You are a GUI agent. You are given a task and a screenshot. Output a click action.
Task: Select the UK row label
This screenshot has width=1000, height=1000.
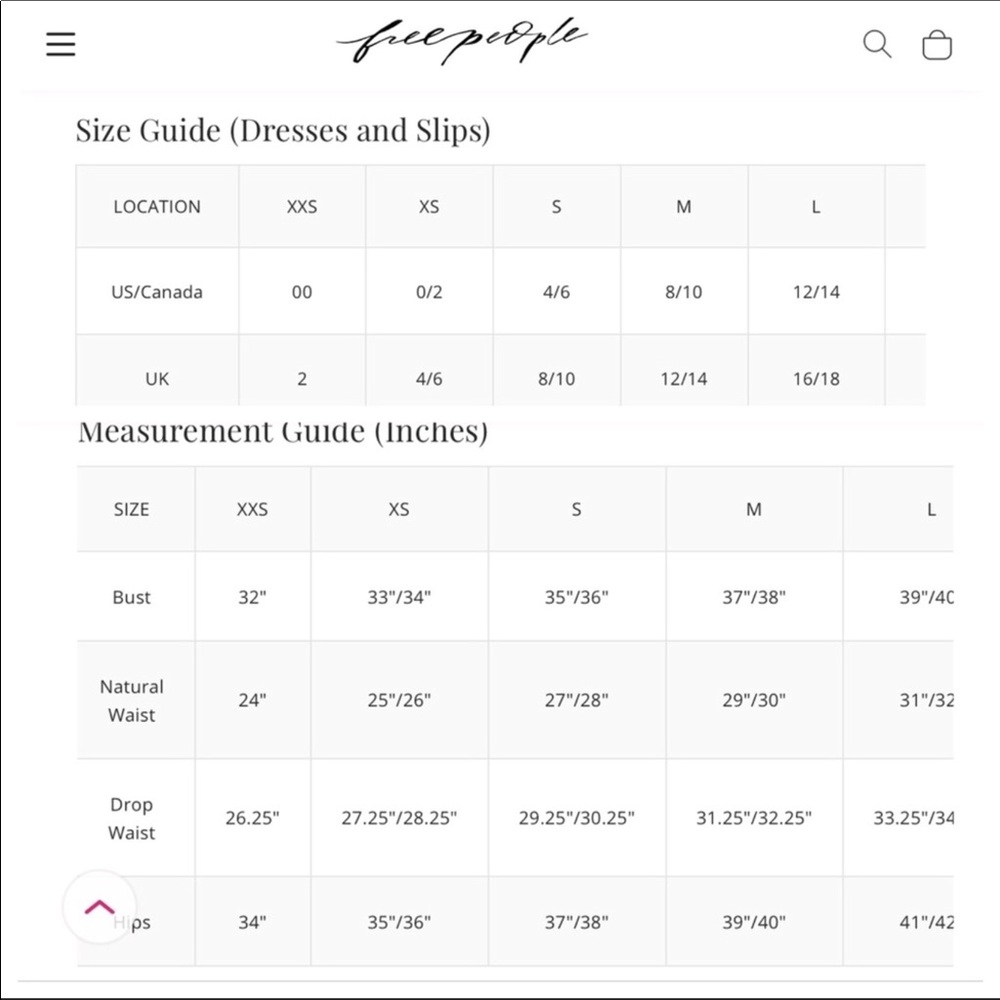[x=157, y=379]
